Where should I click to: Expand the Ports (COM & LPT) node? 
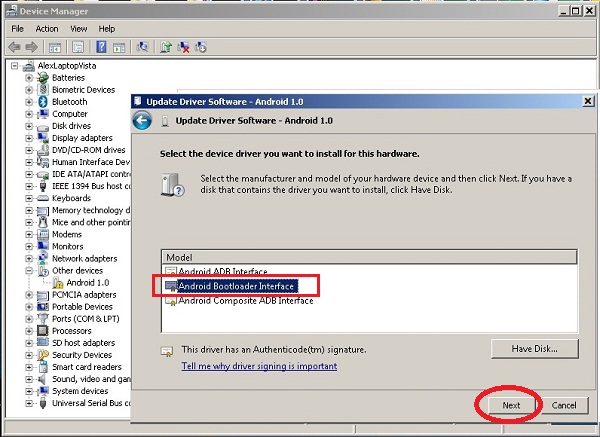click(29, 319)
